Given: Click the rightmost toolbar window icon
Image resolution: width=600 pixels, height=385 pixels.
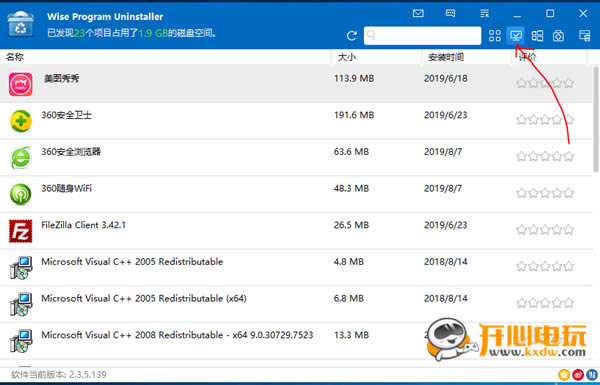Looking at the screenshot, I should pyautogui.click(x=584, y=36).
